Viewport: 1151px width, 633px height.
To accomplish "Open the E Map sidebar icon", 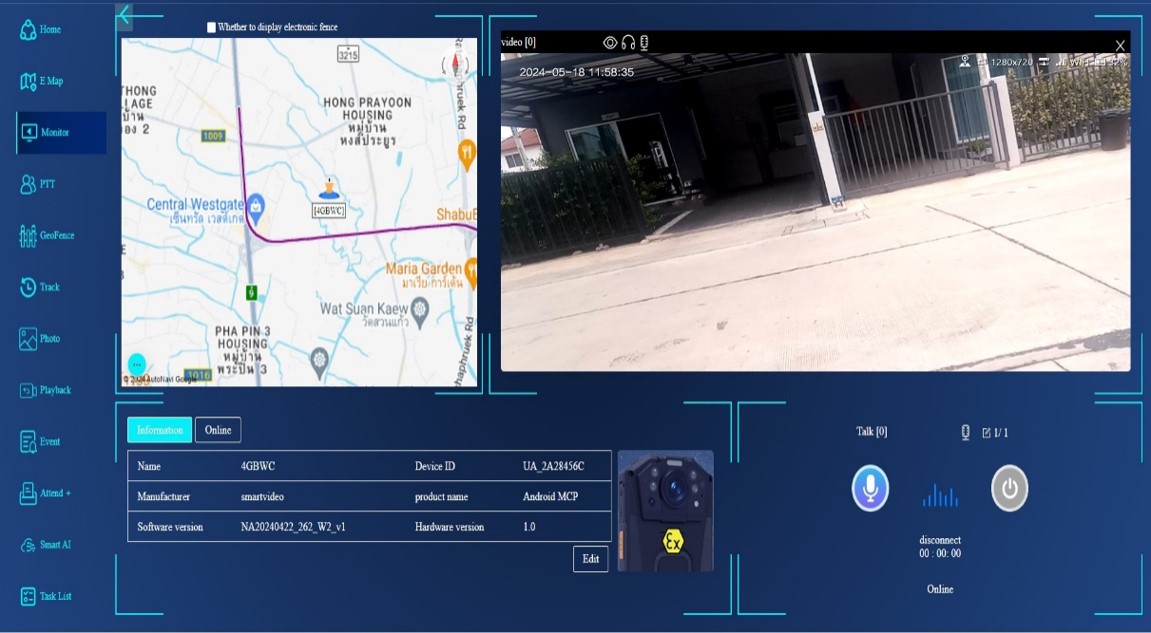I will [x=28, y=81].
